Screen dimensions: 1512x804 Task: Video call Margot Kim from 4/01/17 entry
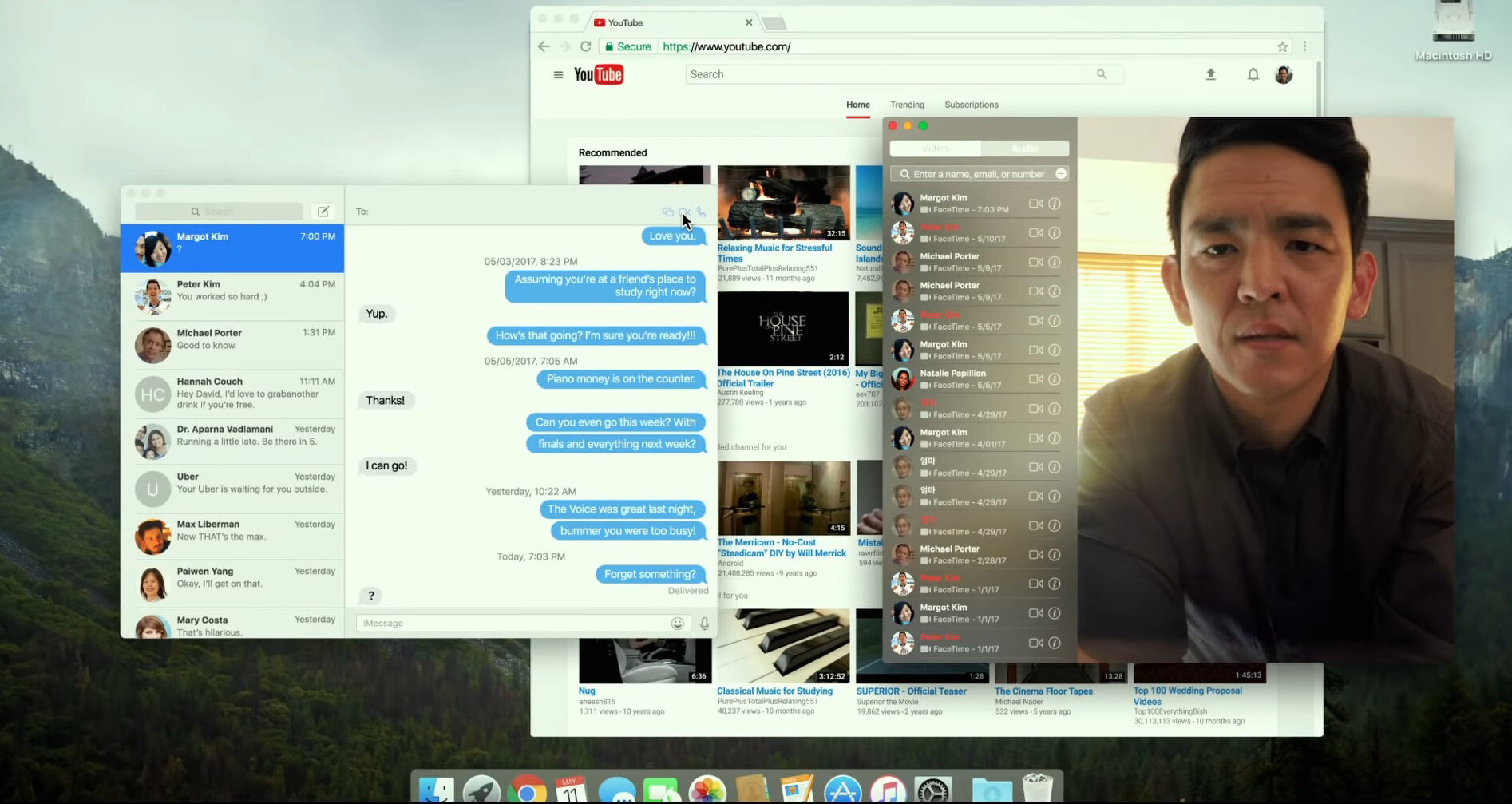[x=1035, y=438]
